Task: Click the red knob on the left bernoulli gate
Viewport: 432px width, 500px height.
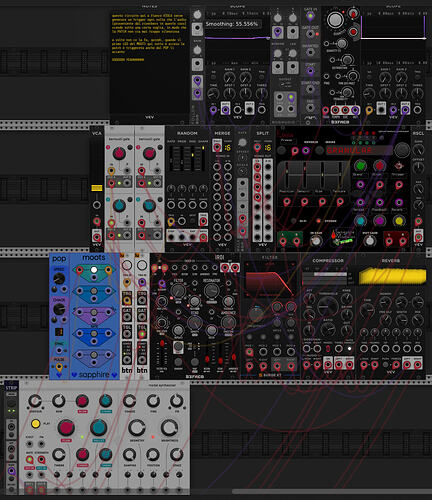Action: pos(119,153)
